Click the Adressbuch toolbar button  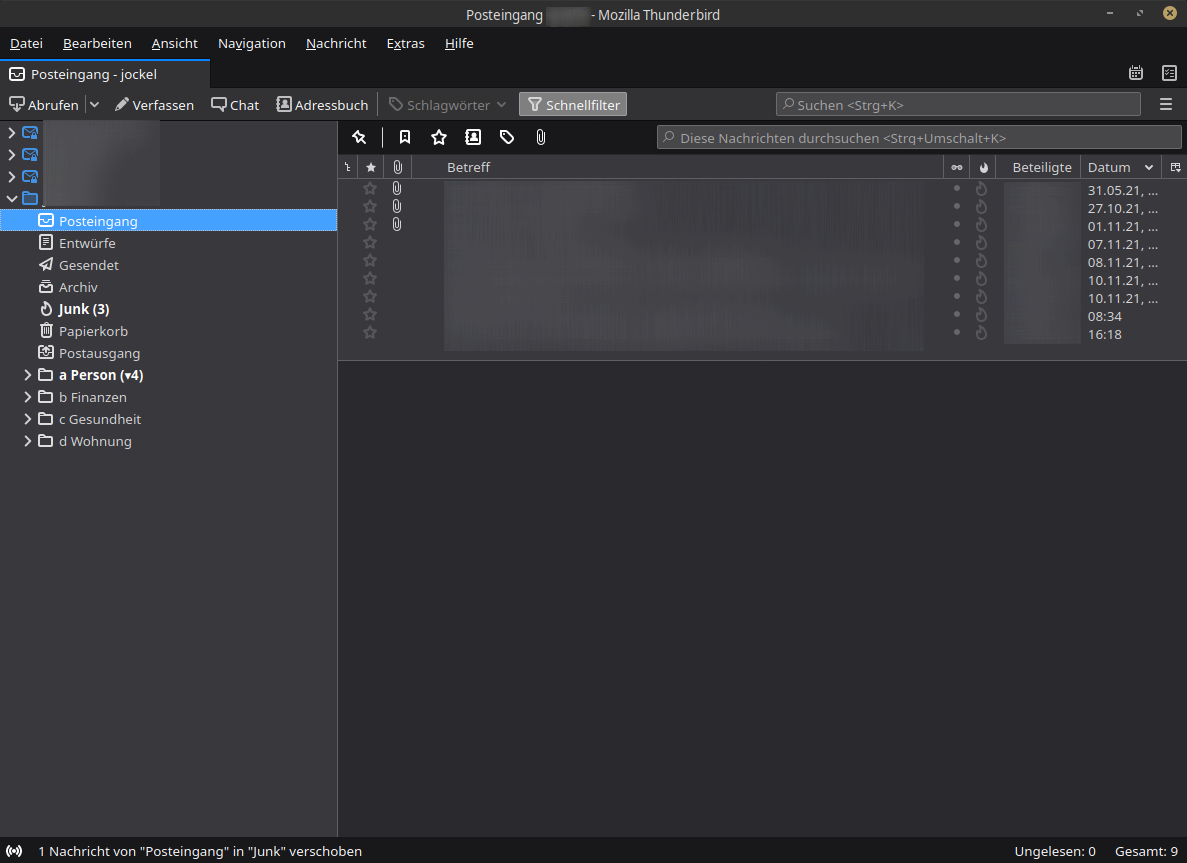tap(322, 104)
